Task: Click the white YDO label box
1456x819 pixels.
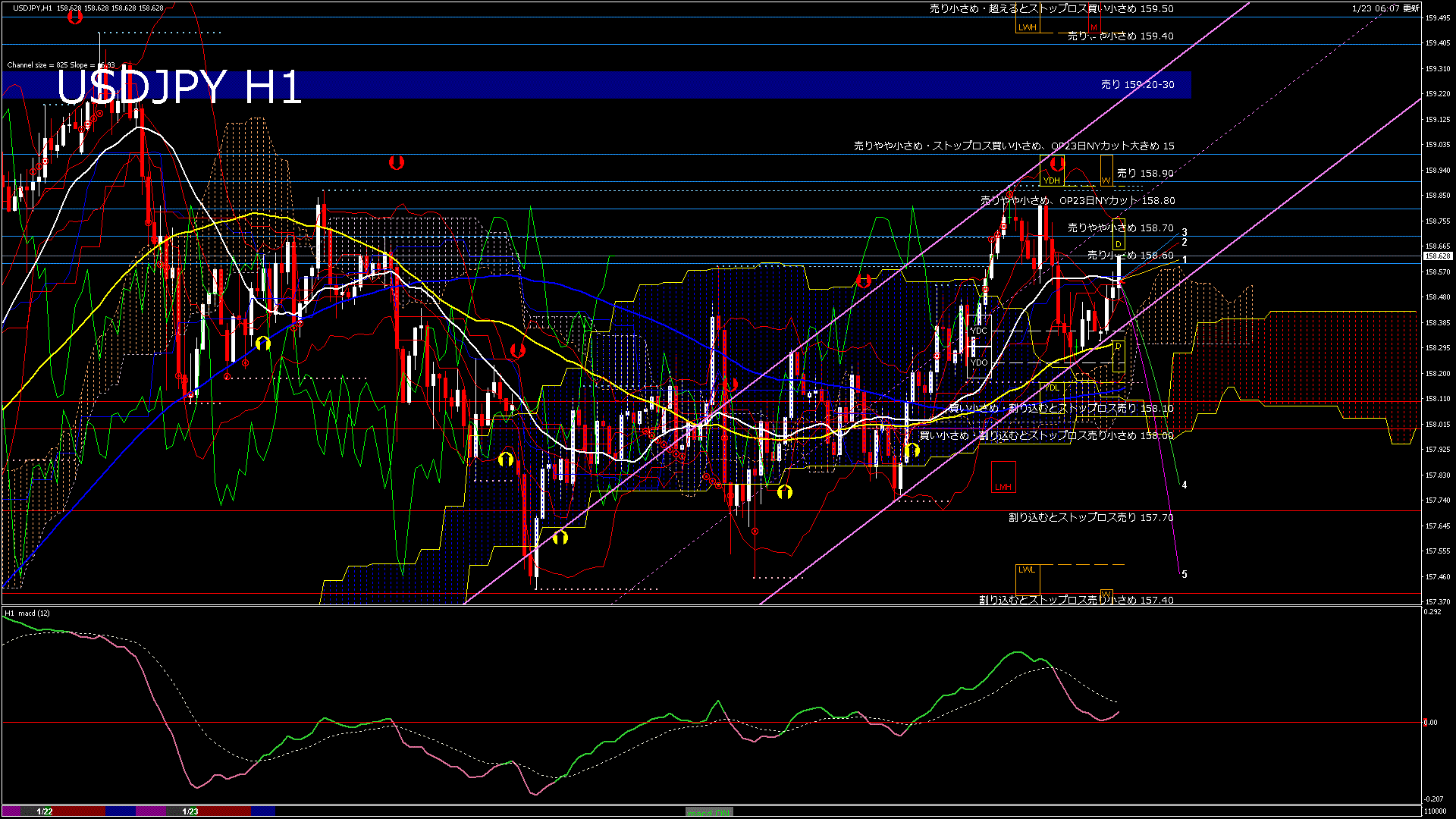Action: pos(979,362)
